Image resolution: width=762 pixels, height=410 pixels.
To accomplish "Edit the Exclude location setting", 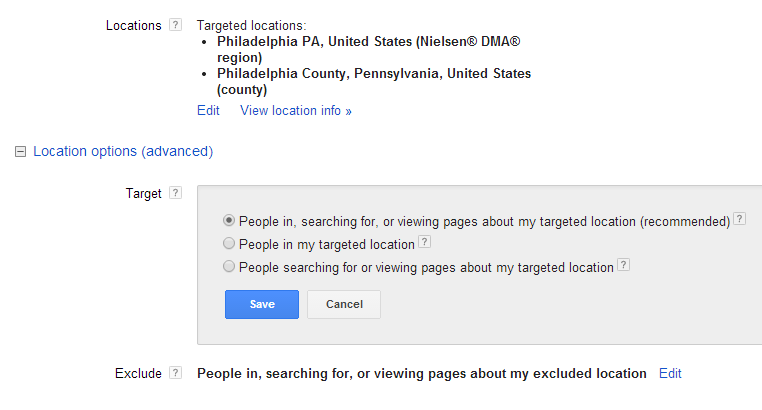I will [x=670, y=373].
